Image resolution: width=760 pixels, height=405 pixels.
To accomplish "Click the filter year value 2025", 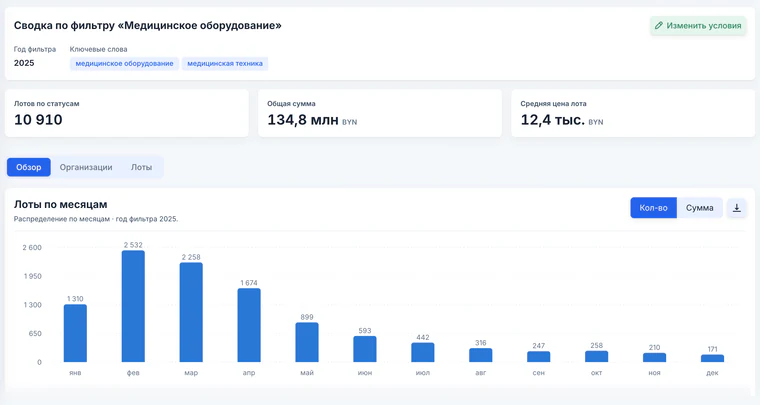I will coord(24,63).
